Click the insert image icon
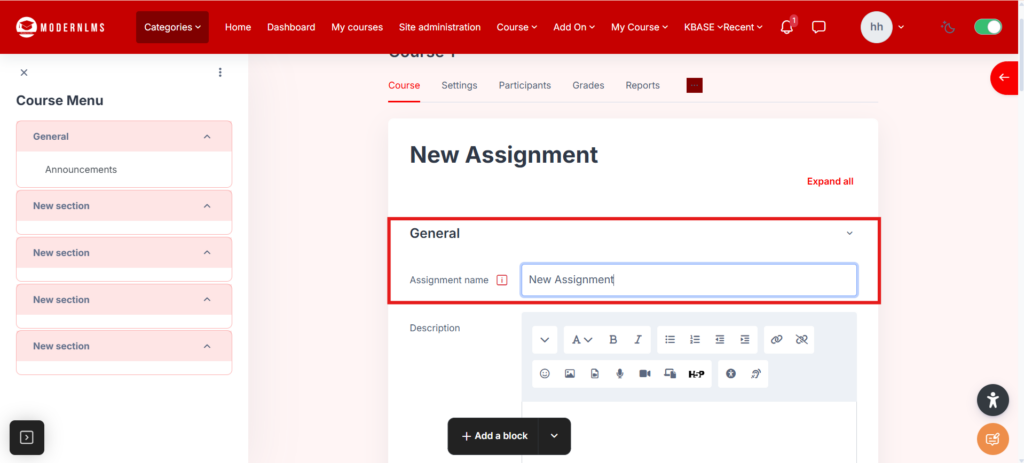This screenshot has height=463, width=1024. [x=570, y=374]
